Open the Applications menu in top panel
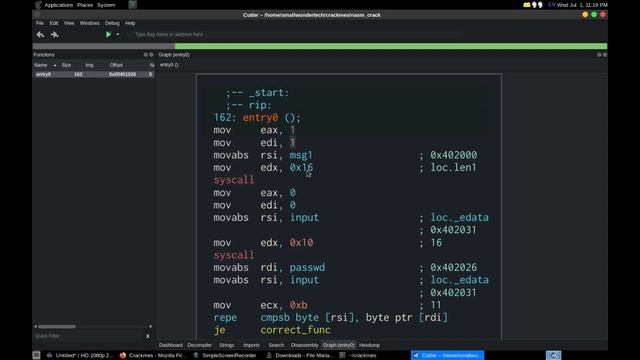Image resolution: width=640 pixels, height=360 pixels. (x=58, y=5)
